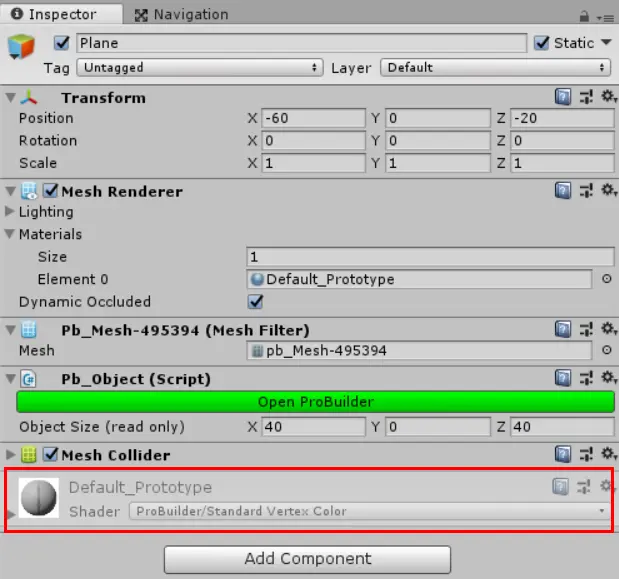Click the GameObject cube icon
Viewport: 619px width, 579px height.
point(21,47)
